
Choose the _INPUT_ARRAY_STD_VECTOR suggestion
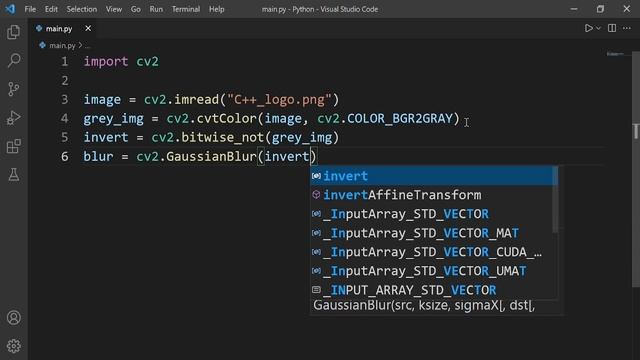tap(431, 290)
